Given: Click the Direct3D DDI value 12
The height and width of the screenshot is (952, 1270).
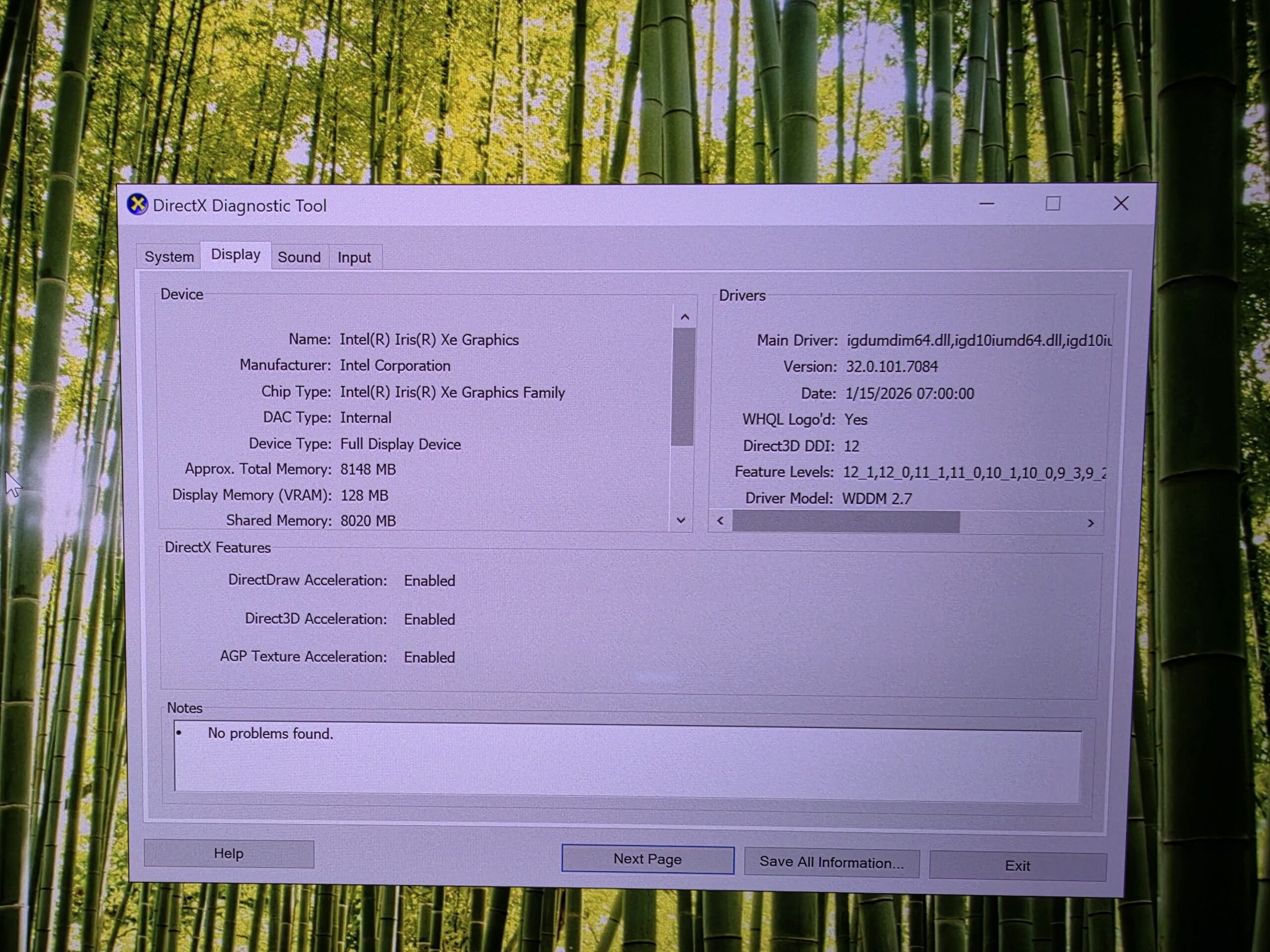Looking at the screenshot, I should [x=851, y=446].
